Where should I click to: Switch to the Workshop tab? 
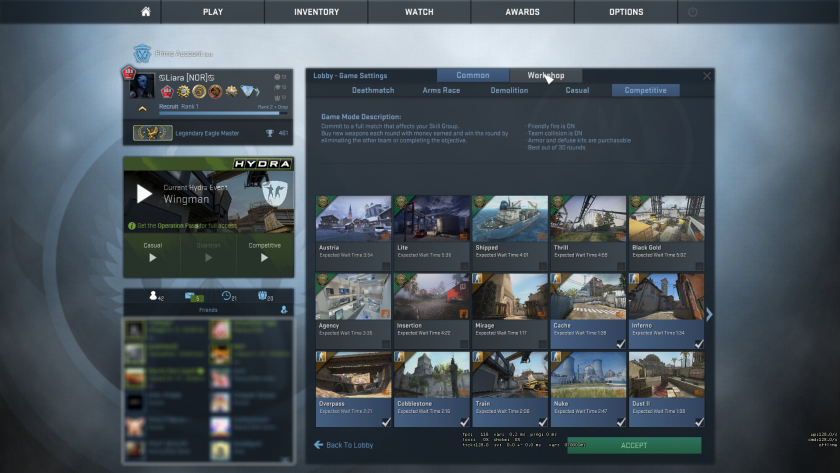[x=546, y=76]
